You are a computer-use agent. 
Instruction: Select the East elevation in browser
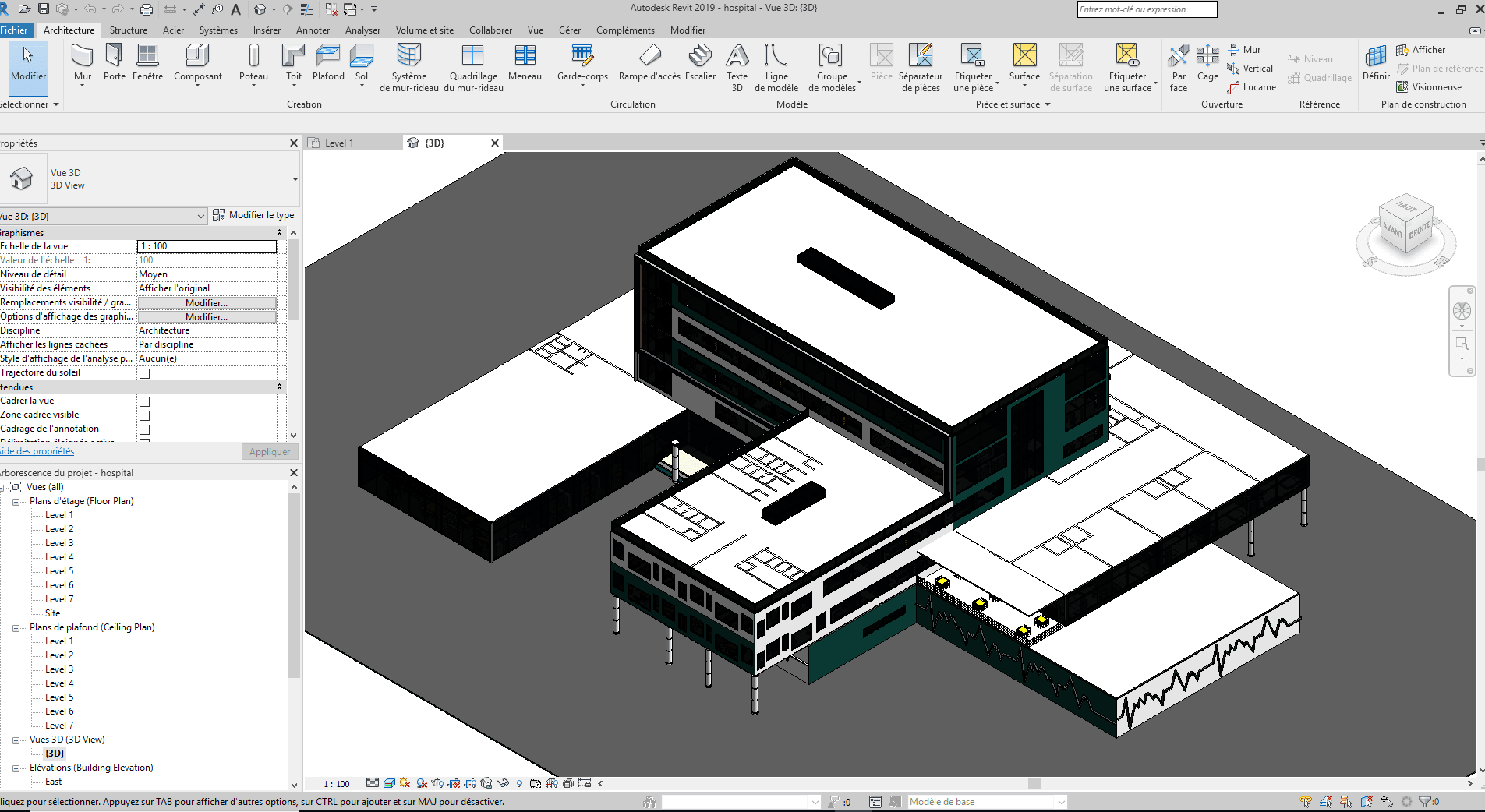pos(53,782)
